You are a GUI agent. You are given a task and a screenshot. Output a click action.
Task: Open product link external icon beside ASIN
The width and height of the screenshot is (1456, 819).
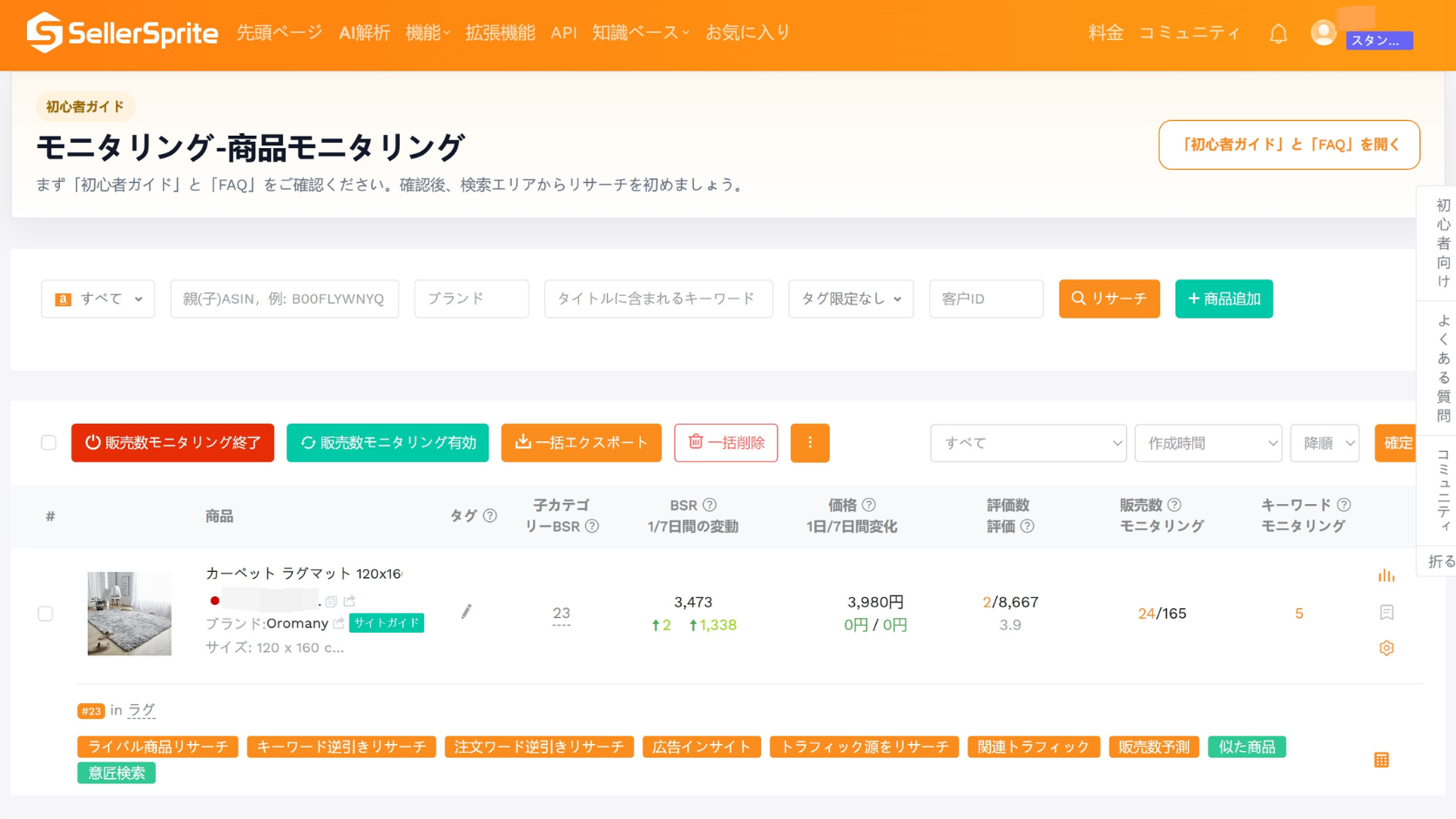350,601
